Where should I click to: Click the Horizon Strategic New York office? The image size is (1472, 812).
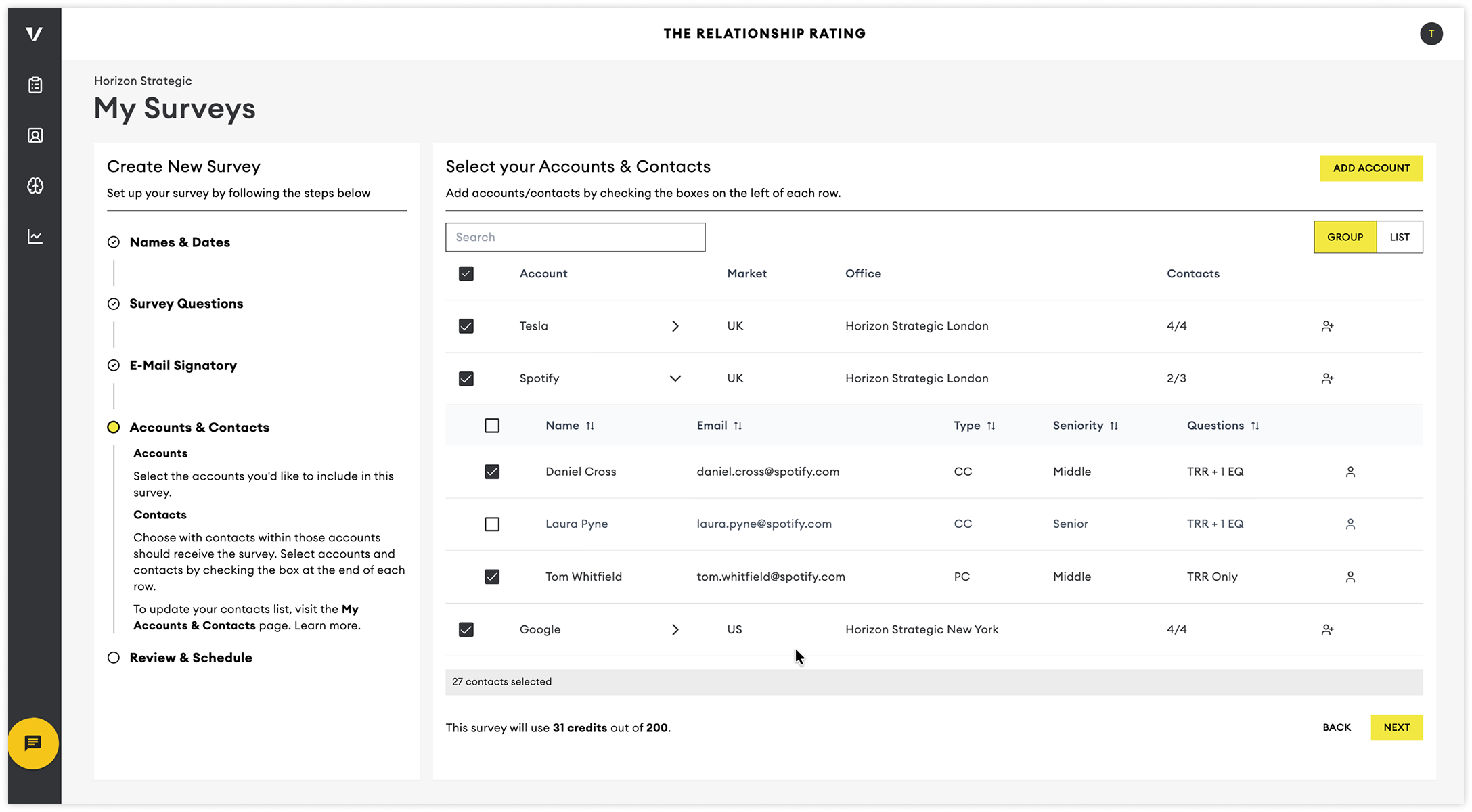[922, 629]
